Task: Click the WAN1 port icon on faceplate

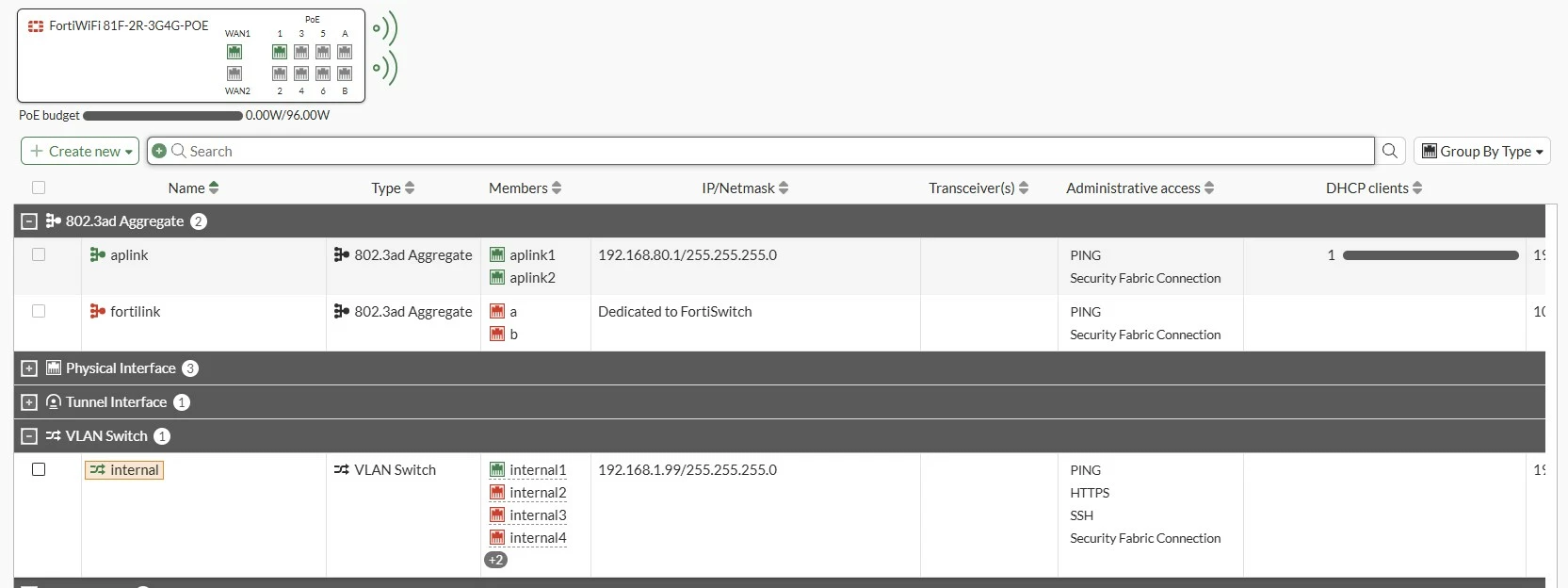Action: point(234,52)
